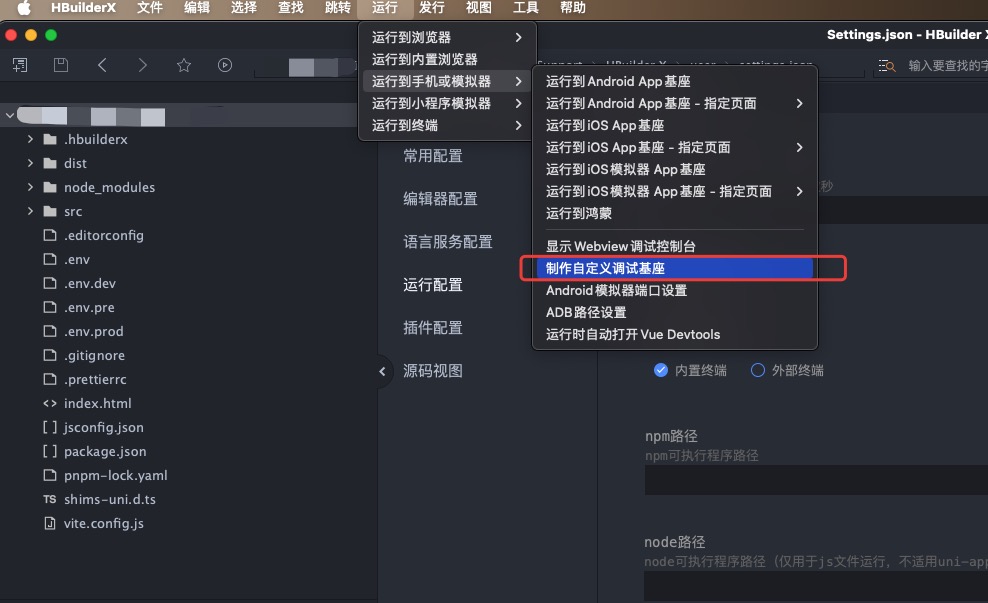Choose 运行到鸿蒙
This screenshot has width=988, height=603.
(674, 214)
